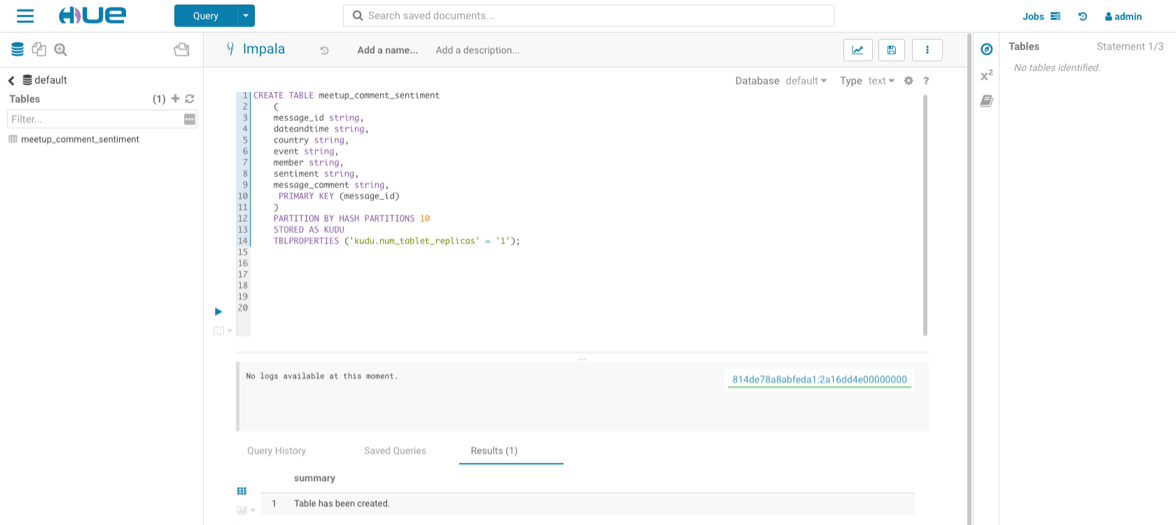Viewport: 1176px width, 525px height.
Task: Open the Jobs browser
Action: [x=1041, y=16]
